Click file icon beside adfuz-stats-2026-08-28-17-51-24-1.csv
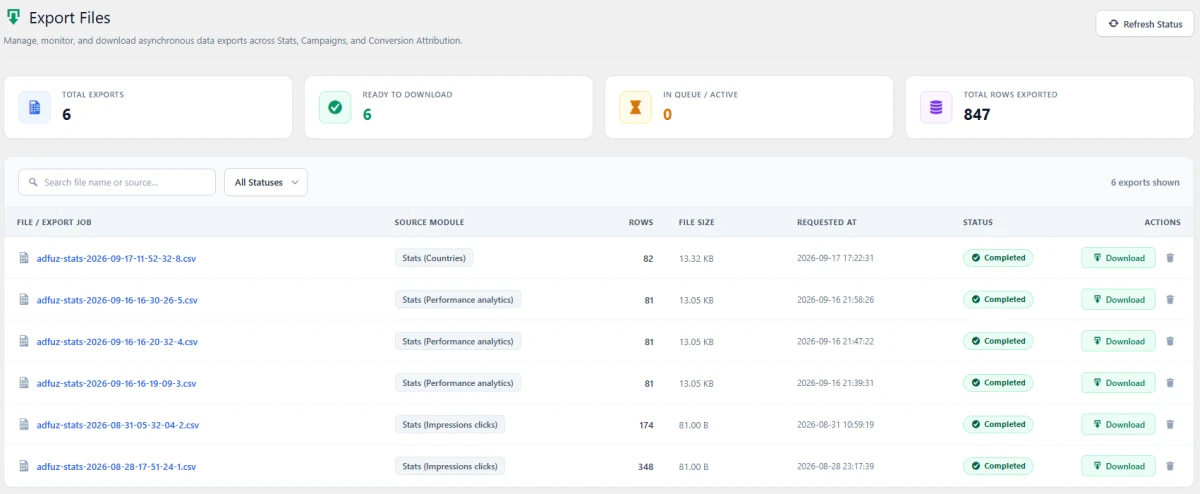The image size is (1200, 494). [24, 466]
